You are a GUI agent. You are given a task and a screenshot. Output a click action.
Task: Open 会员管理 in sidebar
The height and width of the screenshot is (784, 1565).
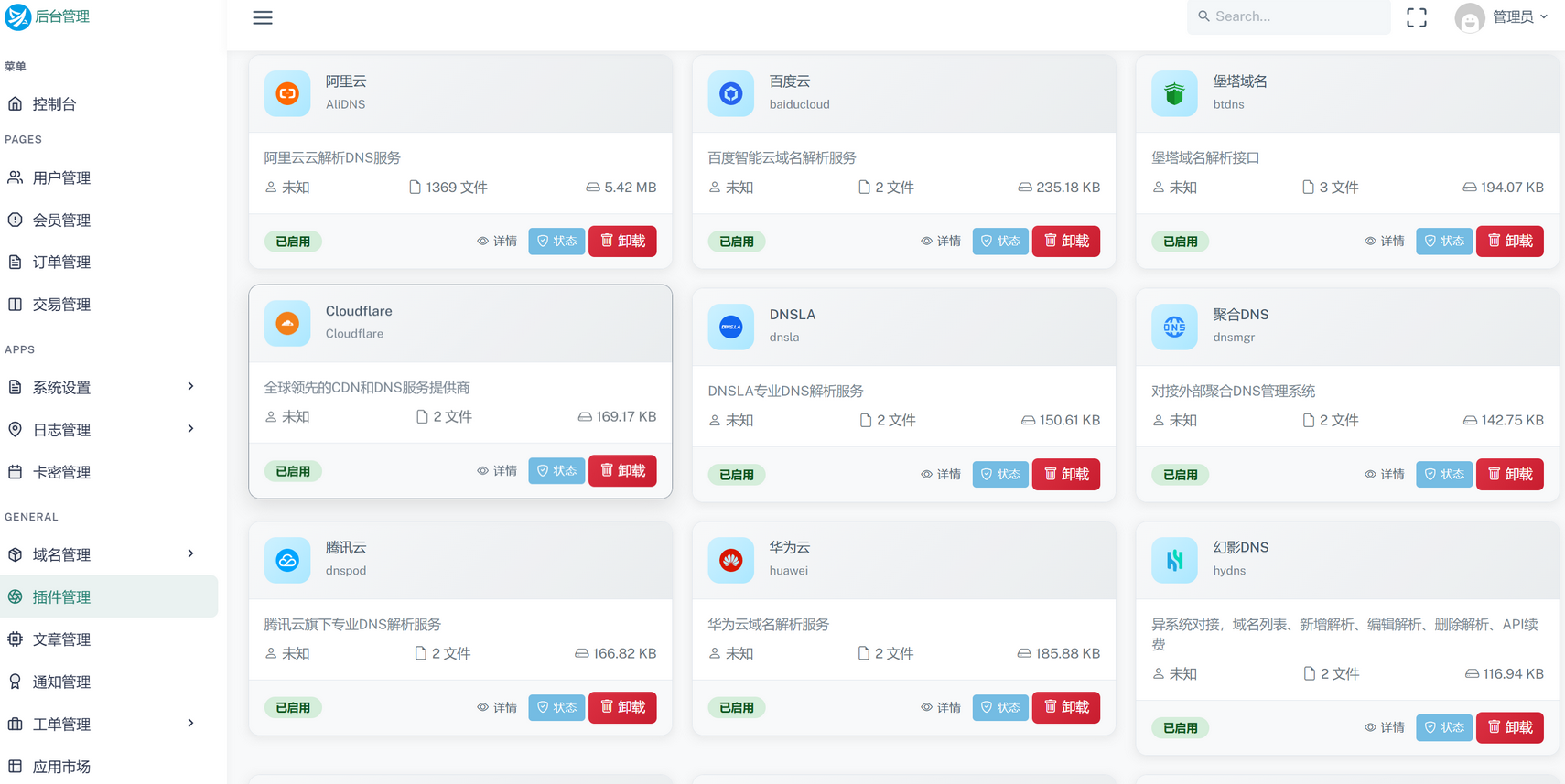[x=109, y=220]
